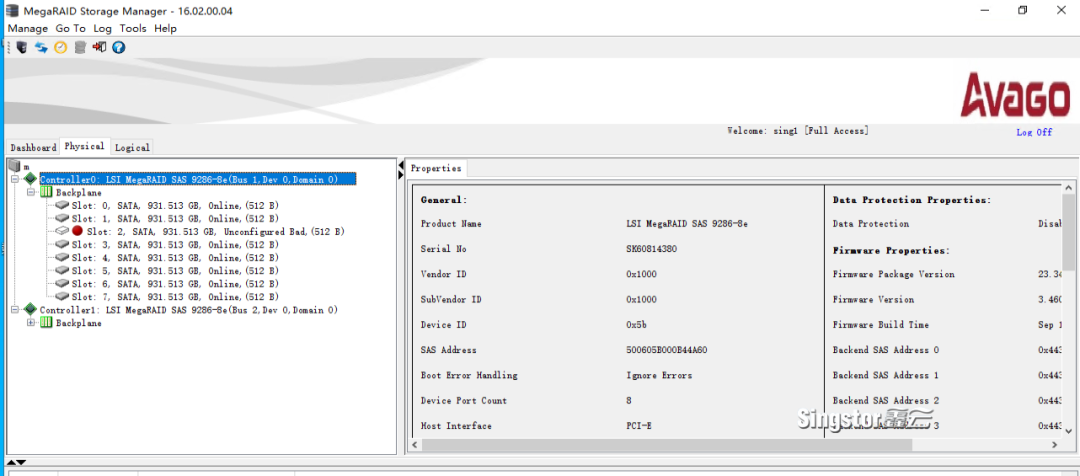The image size is (1080, 476).
Task: Click the SAS Address value 500605B000B44A60
Action: [667, 350]
